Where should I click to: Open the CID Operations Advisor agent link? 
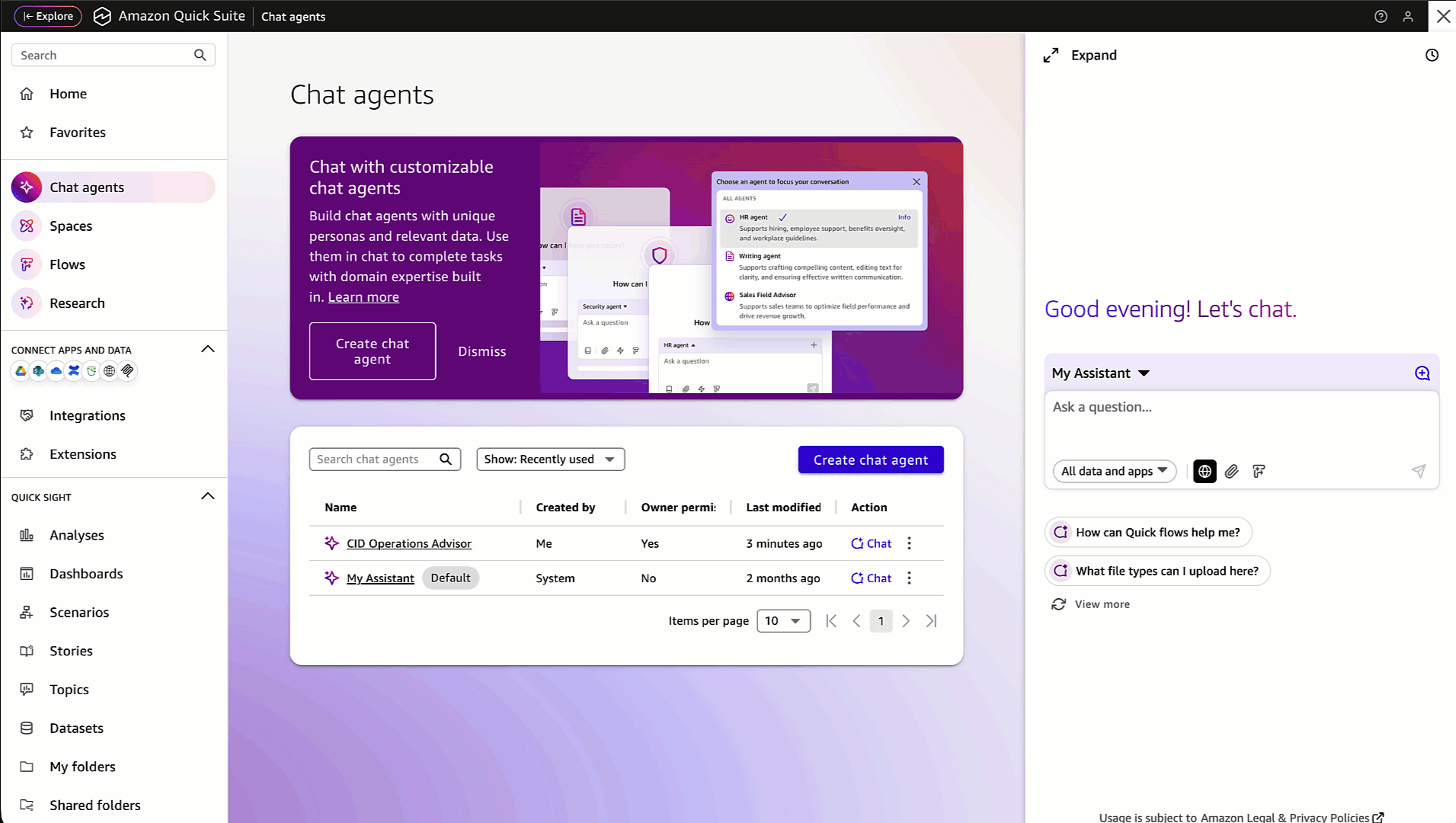tap(409, 543)
